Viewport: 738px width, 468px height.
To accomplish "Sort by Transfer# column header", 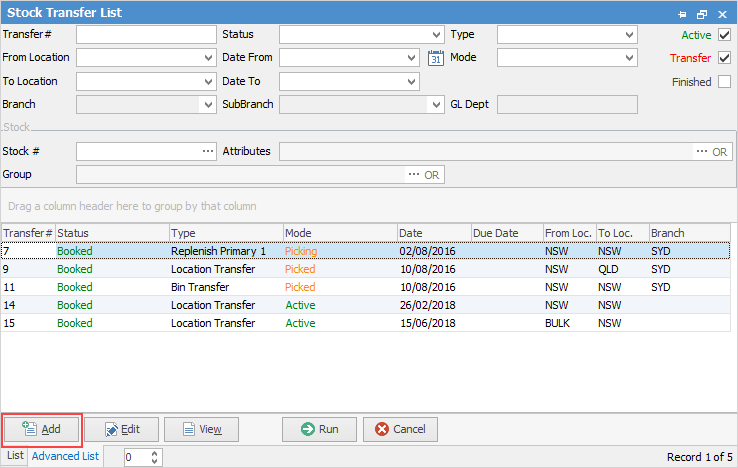I will 28,233.
